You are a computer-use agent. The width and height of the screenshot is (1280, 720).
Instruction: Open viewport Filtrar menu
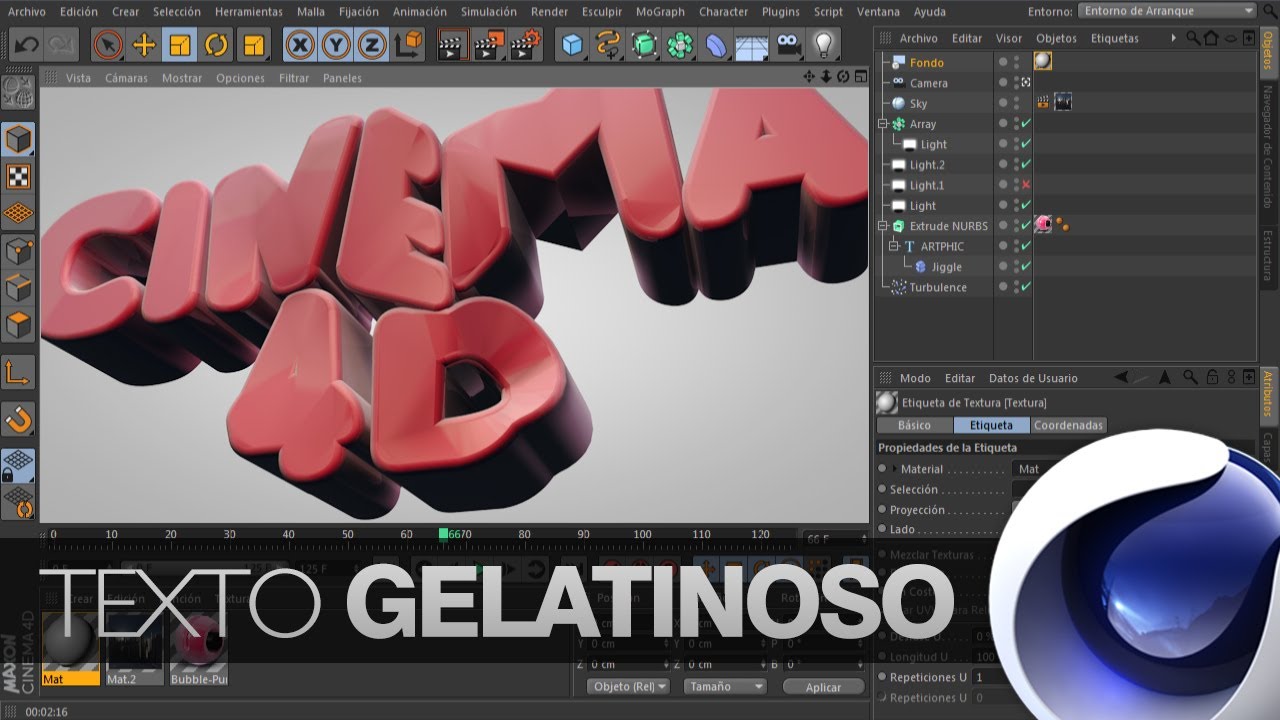(294, 78)
